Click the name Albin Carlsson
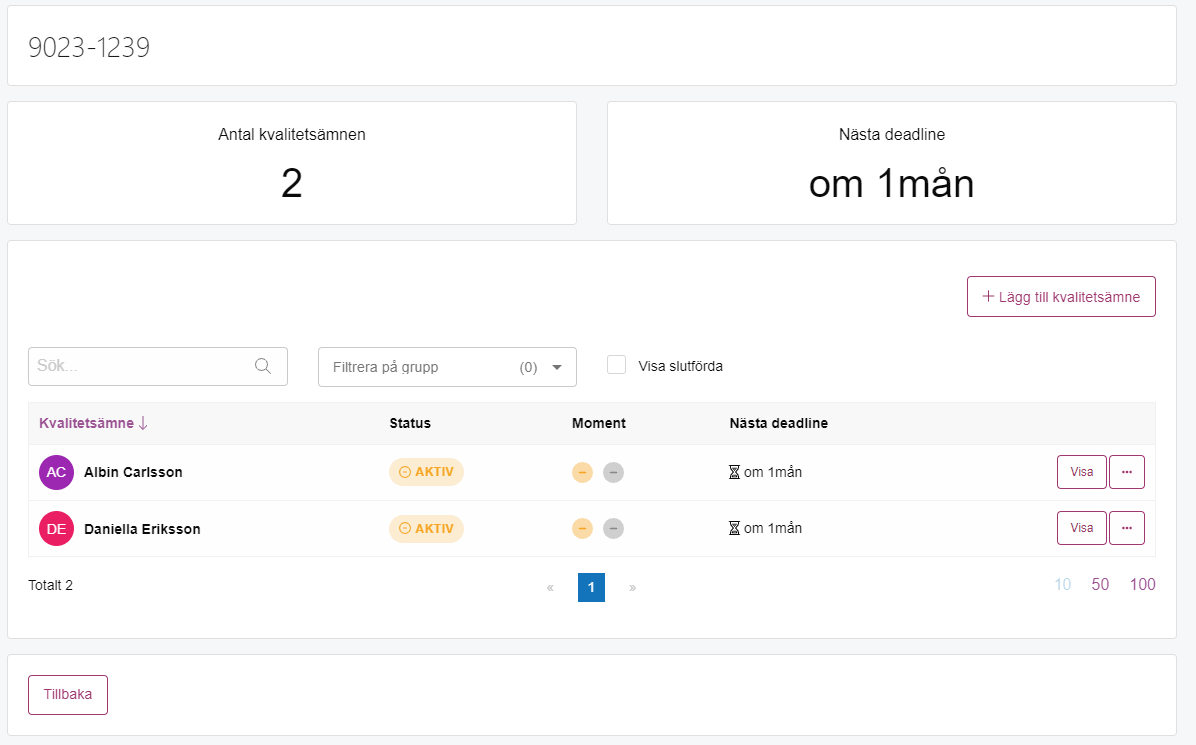Viewport: 1196px width, 745px height. pyautogui.click(x=133, y=472)
